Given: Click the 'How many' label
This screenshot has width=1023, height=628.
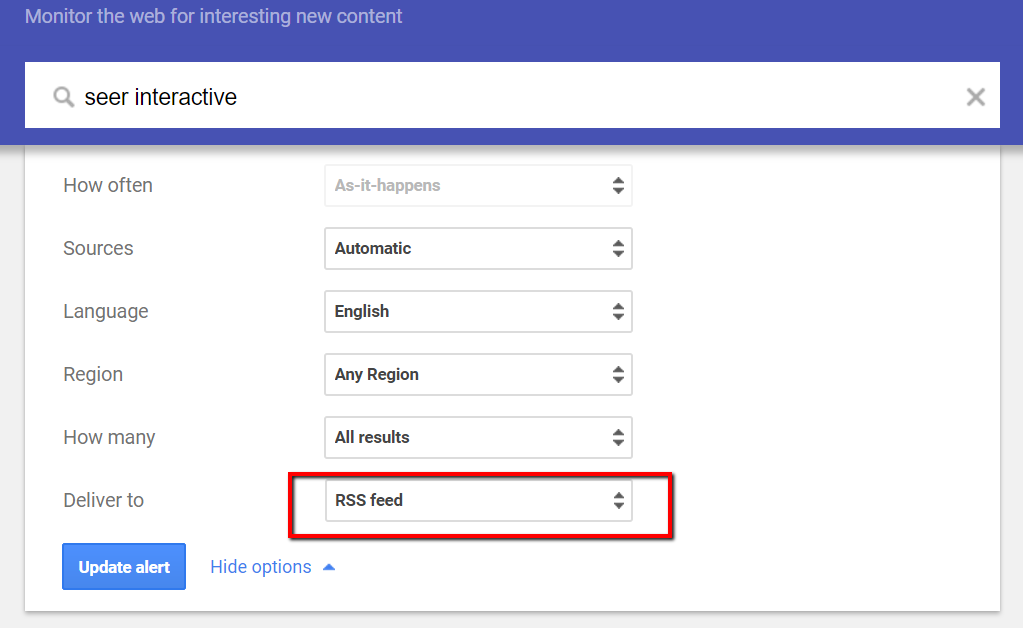Looking at the screenshot, I should point(109,438).
